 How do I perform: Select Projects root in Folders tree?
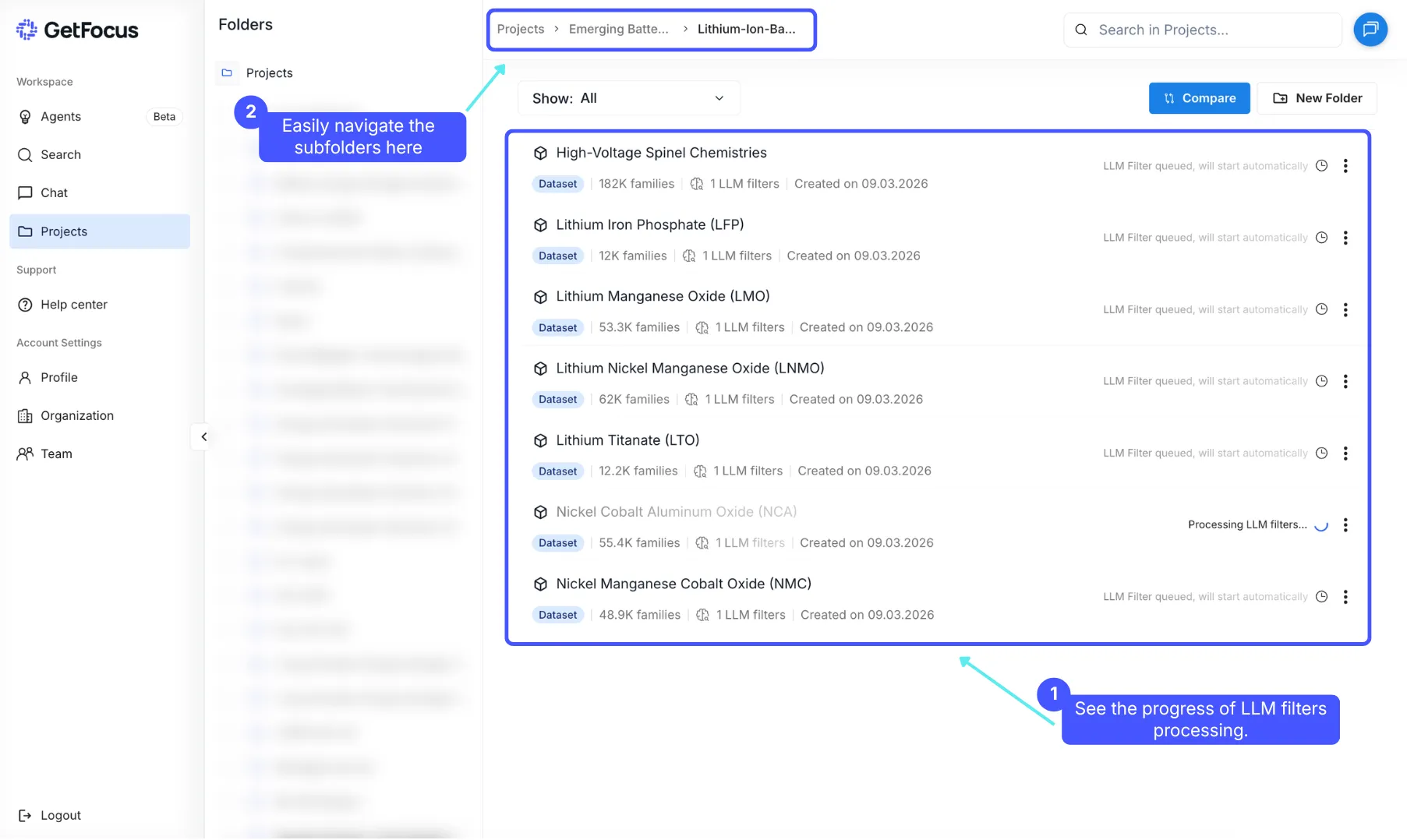(x=270, y=72)
